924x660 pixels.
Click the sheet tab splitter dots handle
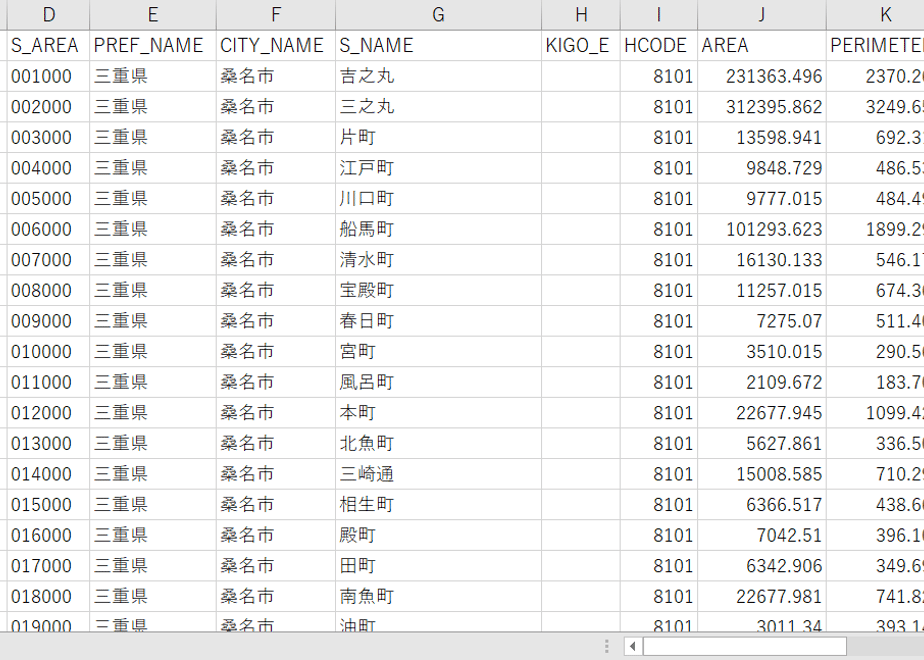pyautogui.click(x=606, y=646)
